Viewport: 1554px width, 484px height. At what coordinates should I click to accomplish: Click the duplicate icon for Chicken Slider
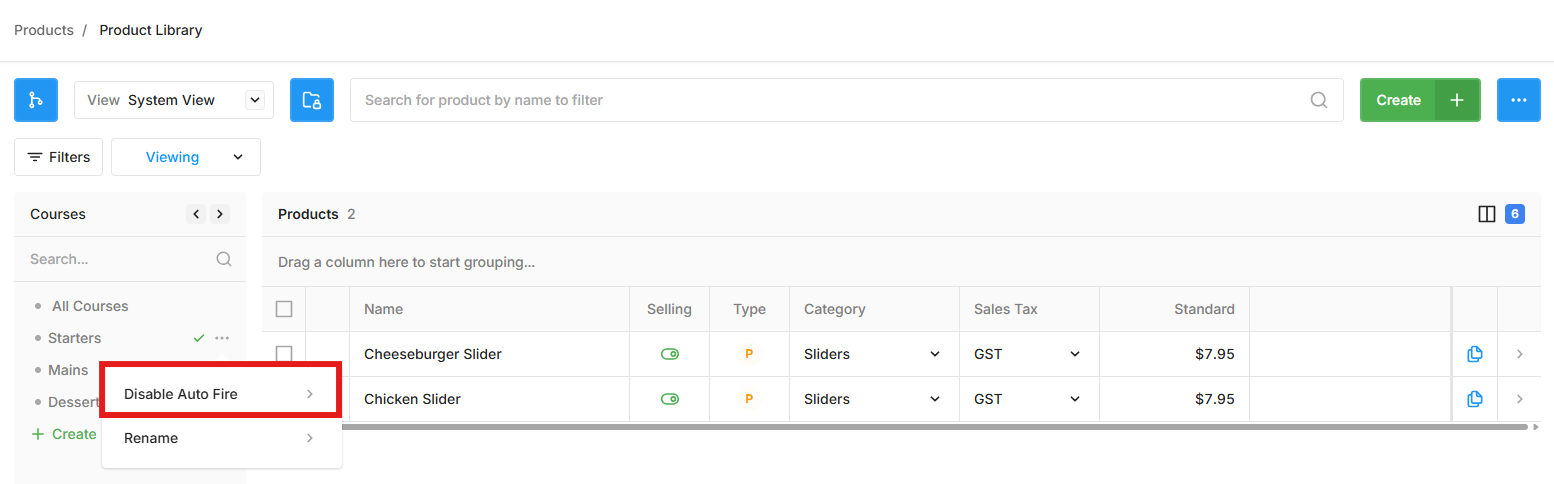[1474, 399]
